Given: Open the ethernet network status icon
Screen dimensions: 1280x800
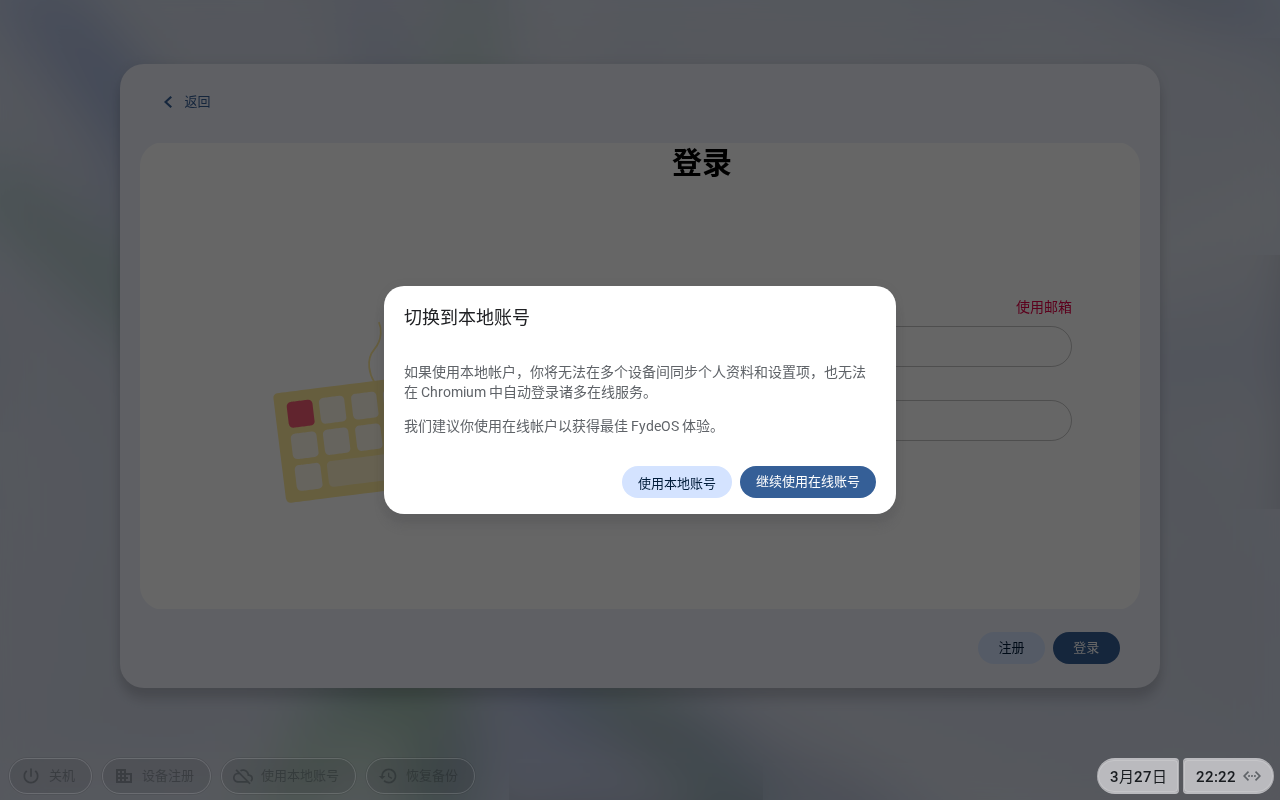Looking at the screenshot, I should (1252, 776).
